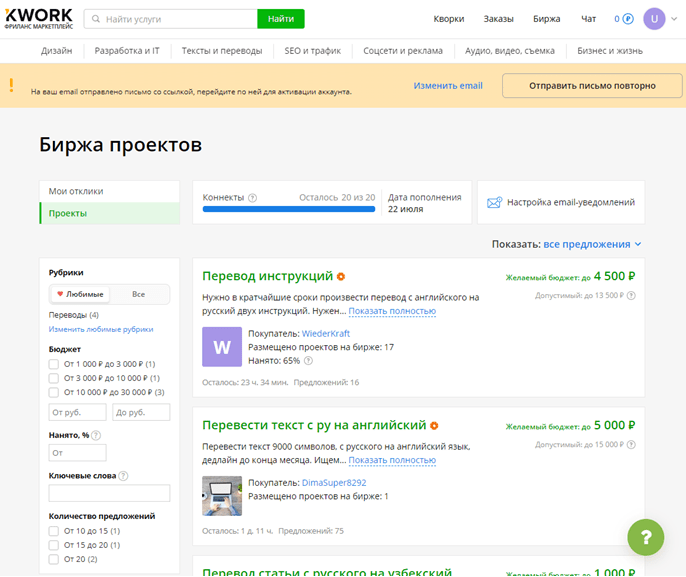686x577 pixels.
Task: Open help next to Коннекты
Action: point(252,198)
